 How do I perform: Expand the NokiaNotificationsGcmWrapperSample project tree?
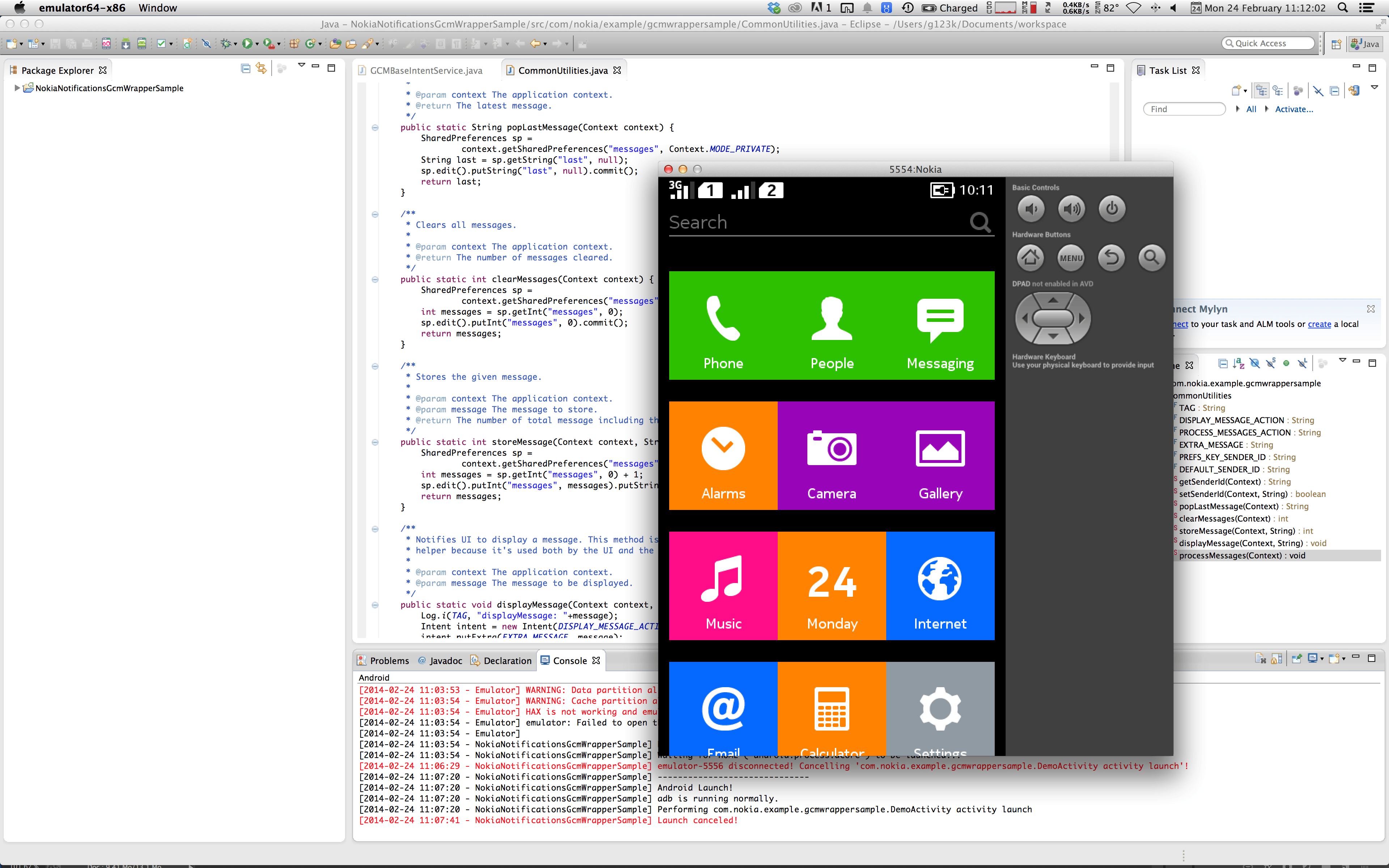17,88
